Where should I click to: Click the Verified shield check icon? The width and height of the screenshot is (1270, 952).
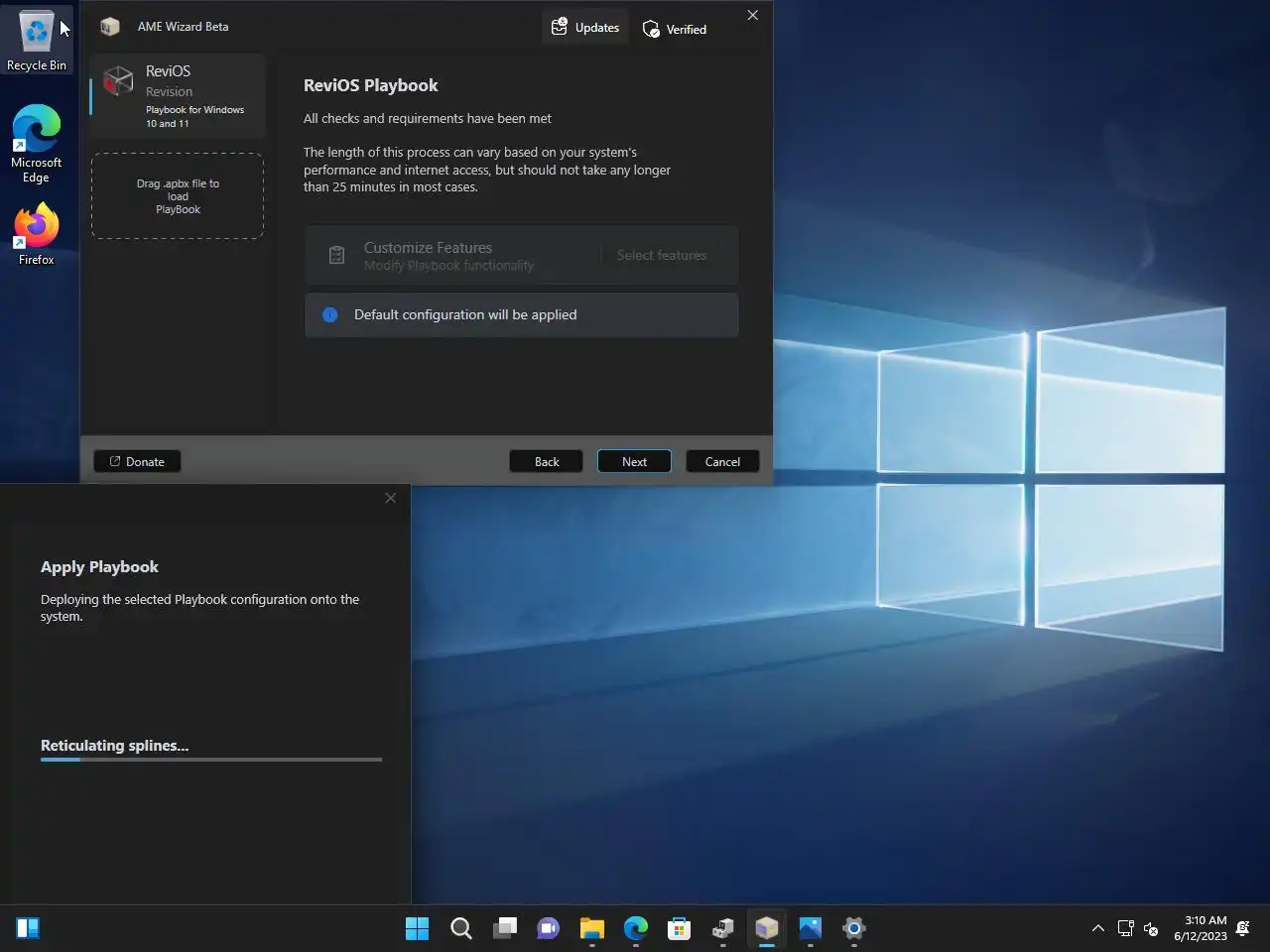[651, 29]
